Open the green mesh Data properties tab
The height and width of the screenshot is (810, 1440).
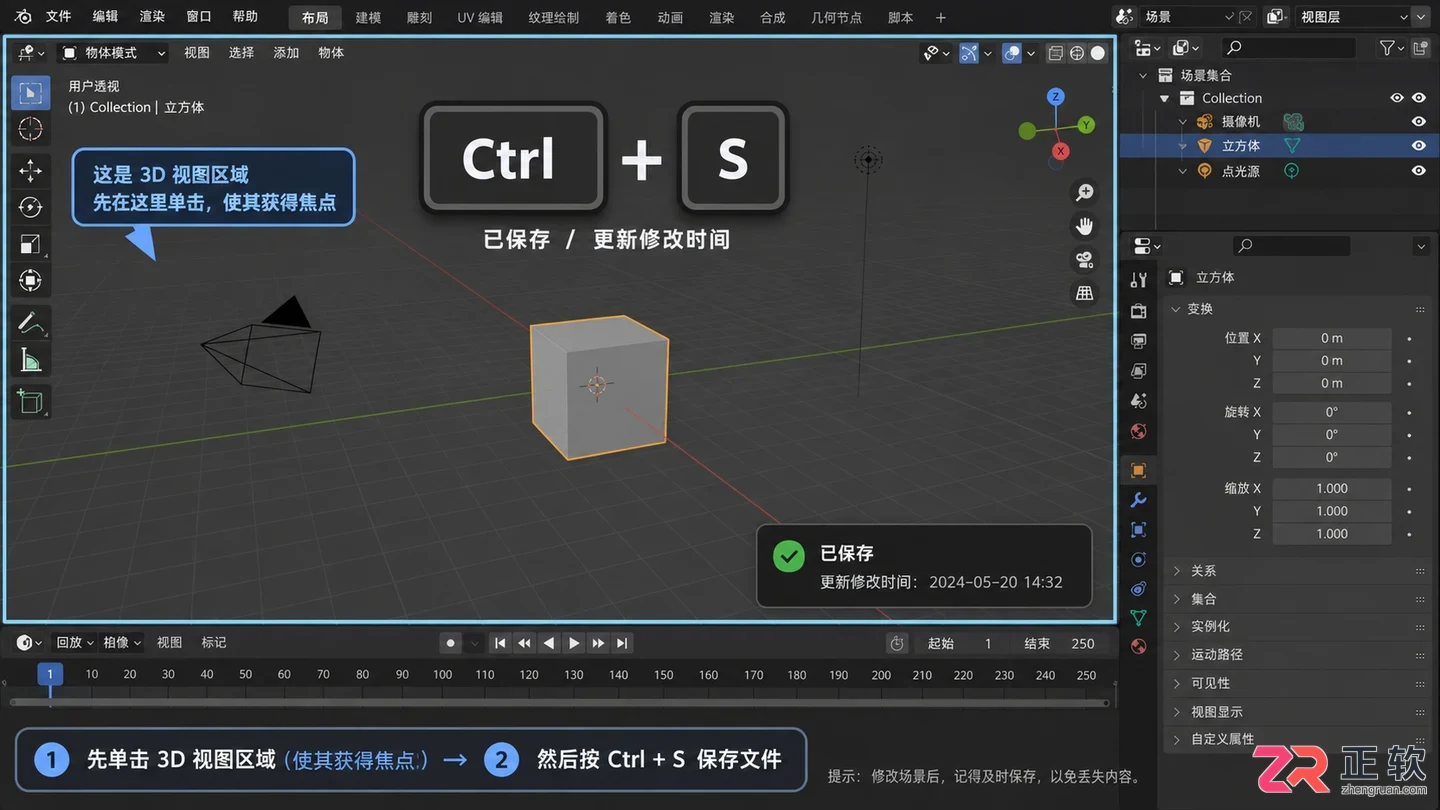click(1138, 617)
